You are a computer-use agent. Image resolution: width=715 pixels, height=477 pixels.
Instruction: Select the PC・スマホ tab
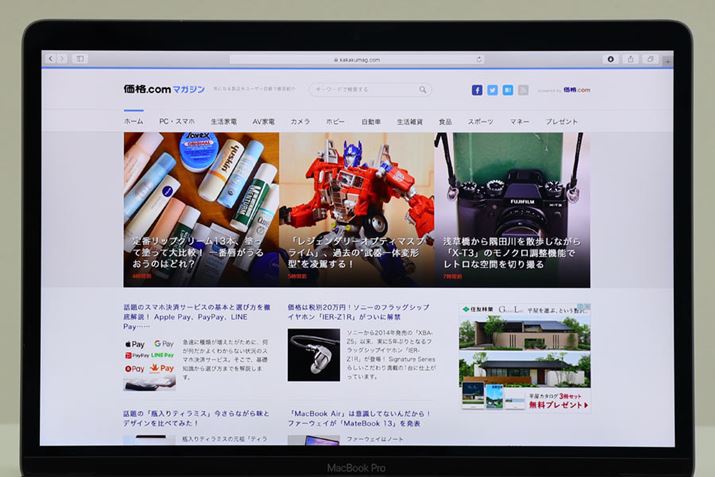tap(177, 121)
